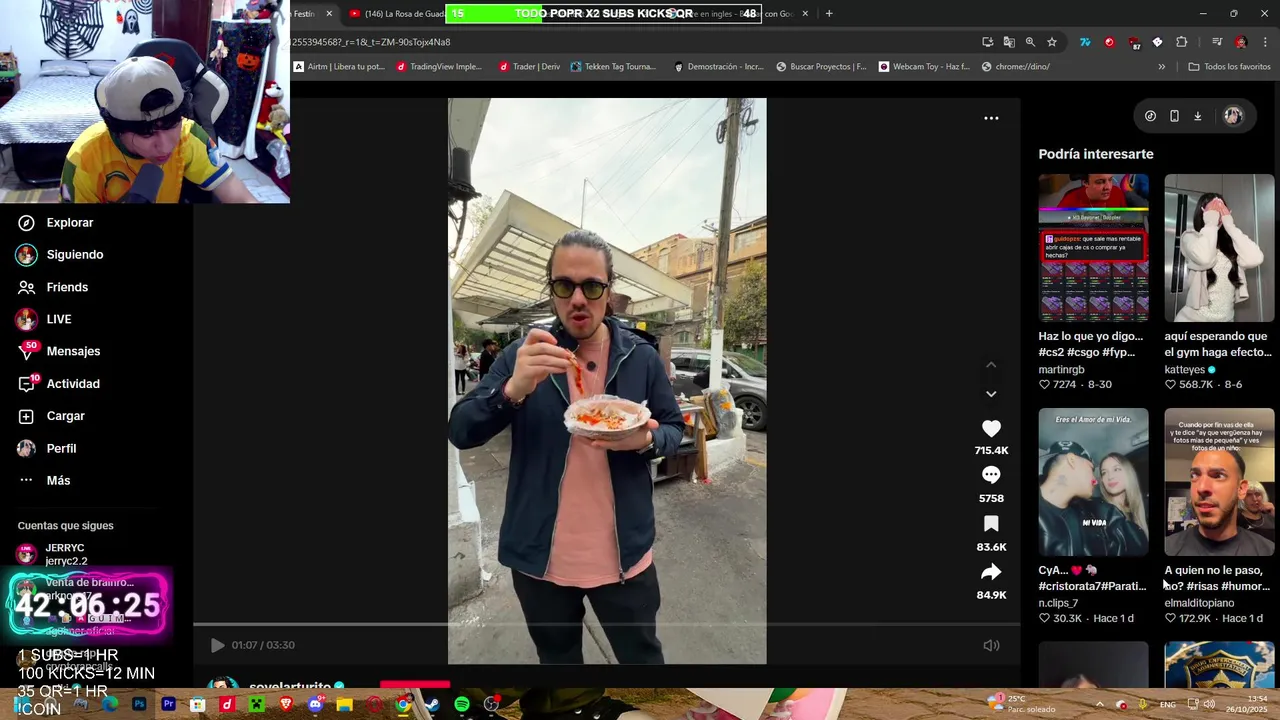
Task: Open martinrgb cs2 video thumbnail
Action: (x=1093, y=248)
